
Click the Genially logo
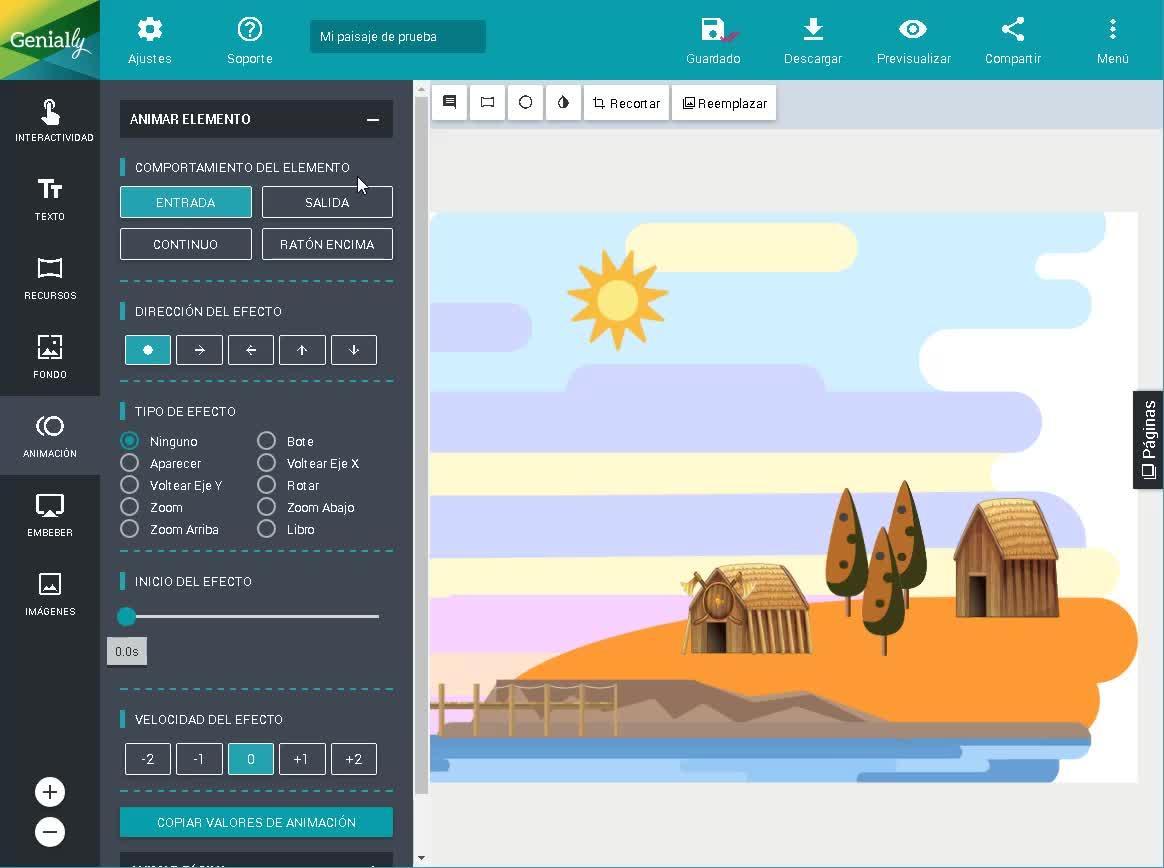50,39
